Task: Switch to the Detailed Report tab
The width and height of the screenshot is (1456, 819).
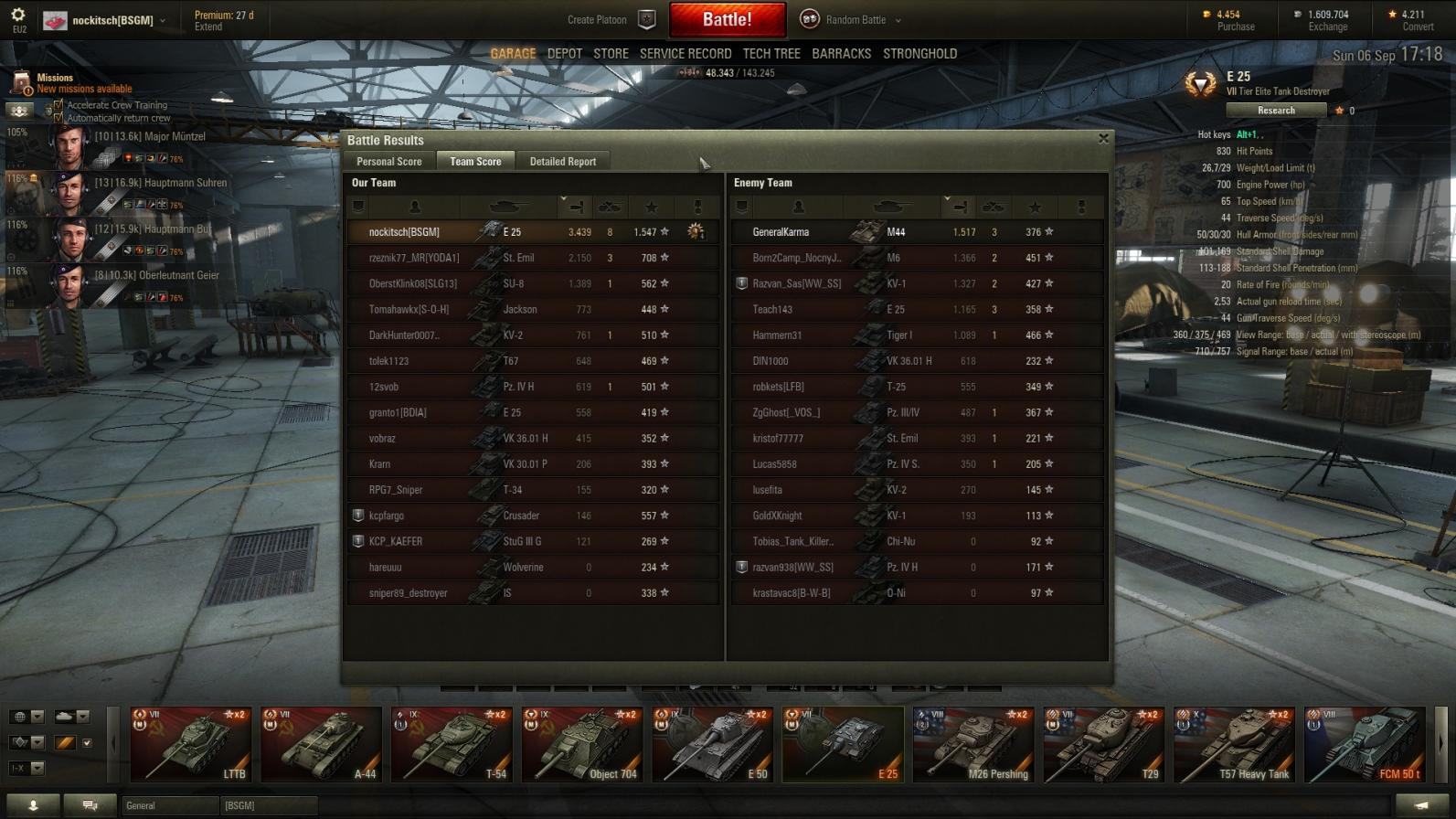Action: (x=563, y=161)
